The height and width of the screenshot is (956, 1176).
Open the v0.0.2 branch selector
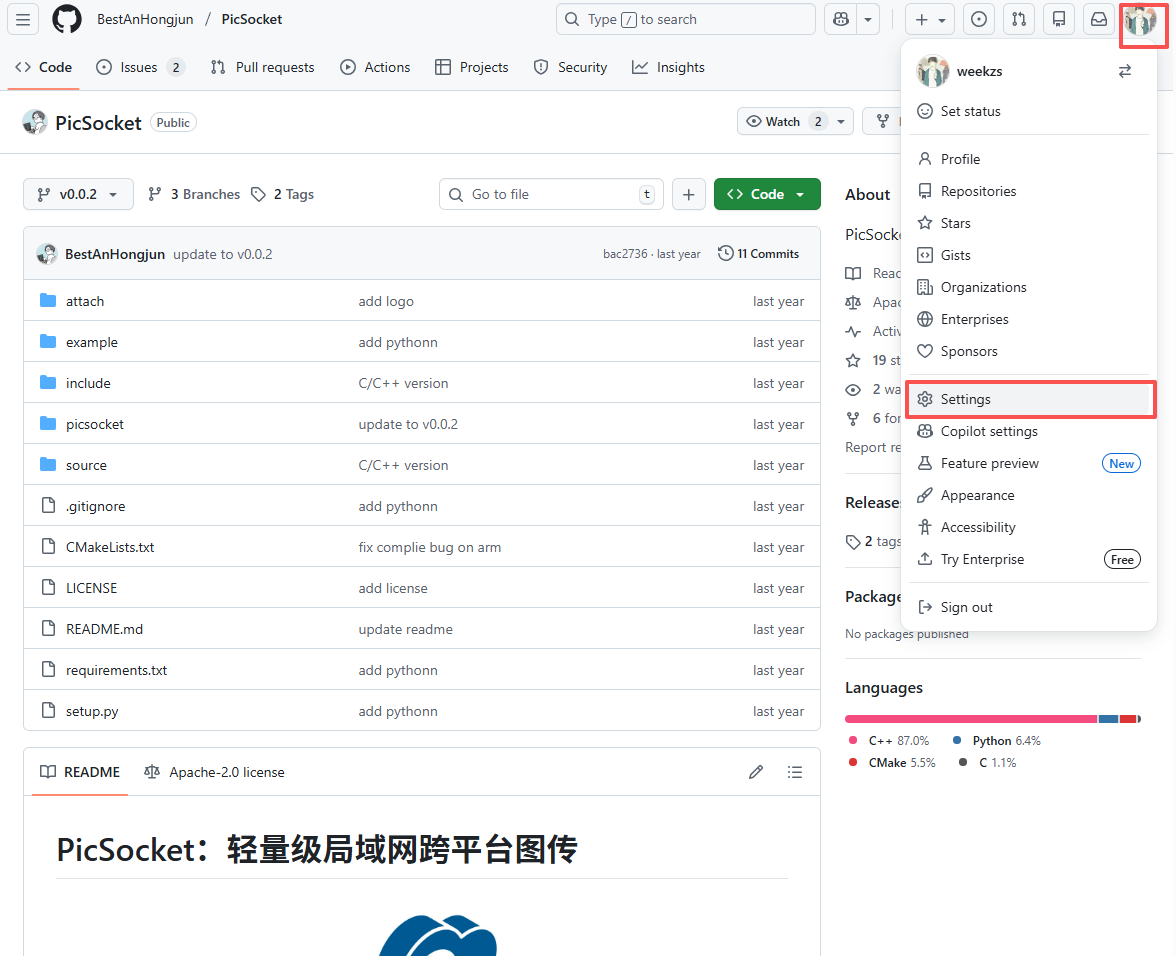click(x=78, y=194)
